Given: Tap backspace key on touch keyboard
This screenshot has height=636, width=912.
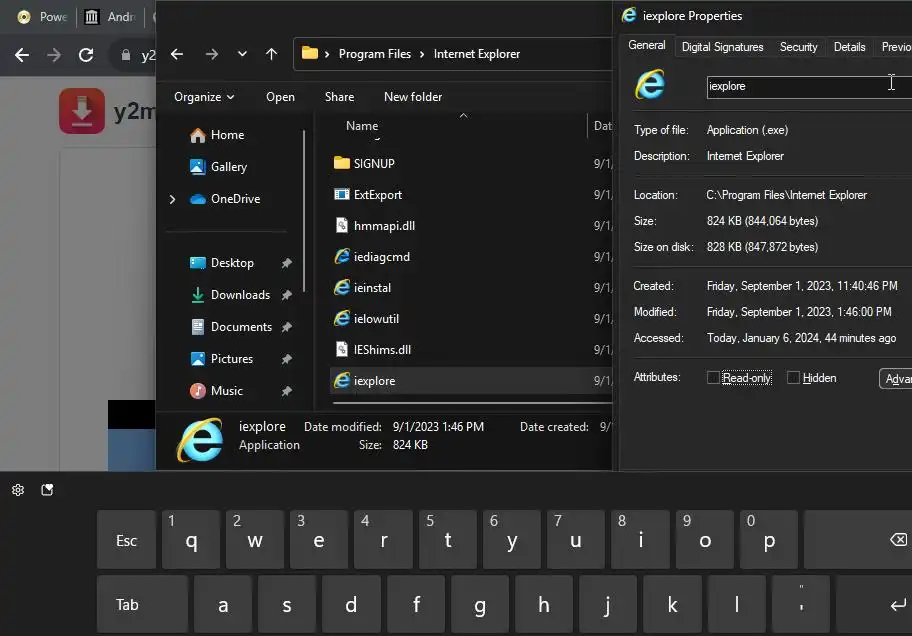Looking at the screenshot, I should [858, 540].
